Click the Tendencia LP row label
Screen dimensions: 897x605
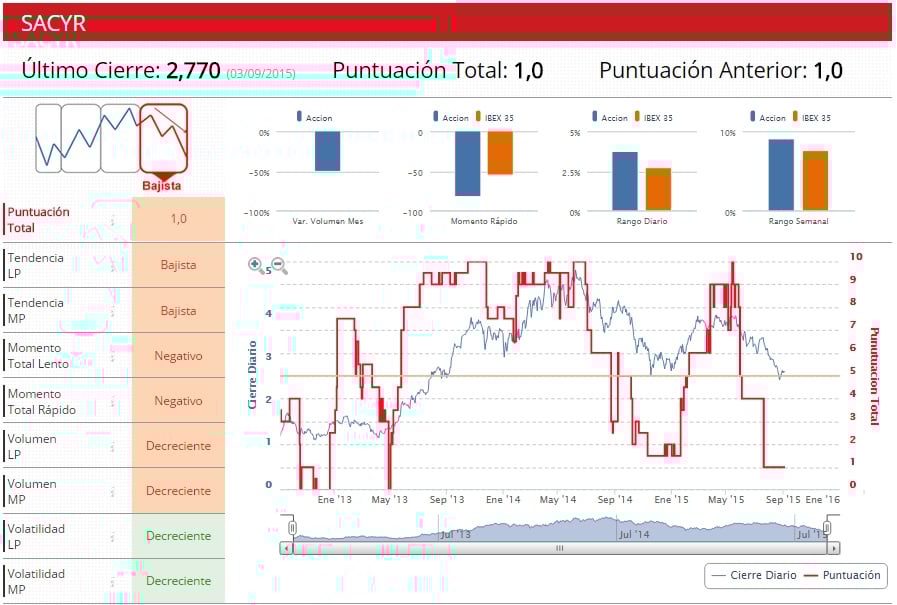click(x=35, y=265)
